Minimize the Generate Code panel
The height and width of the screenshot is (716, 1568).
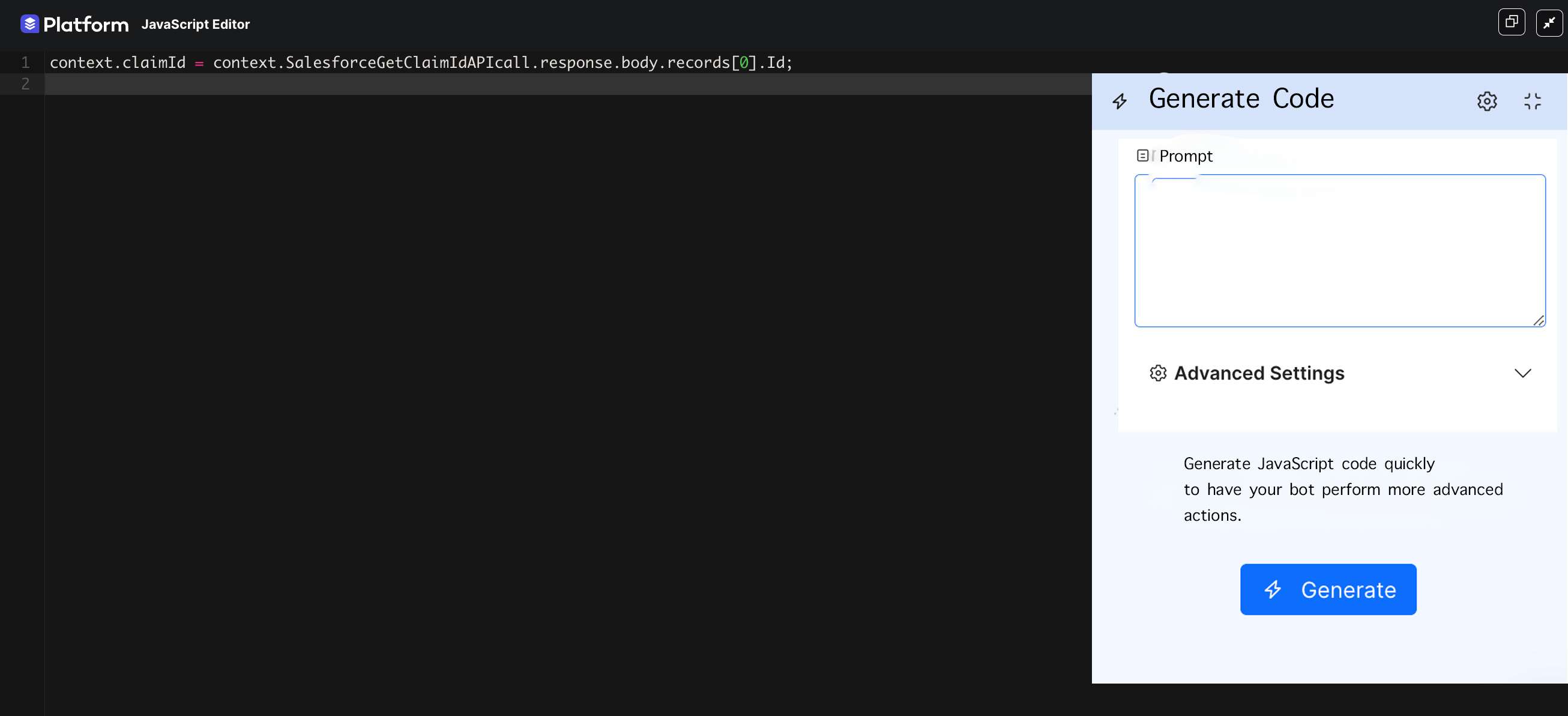click(x=1531, y=101)
